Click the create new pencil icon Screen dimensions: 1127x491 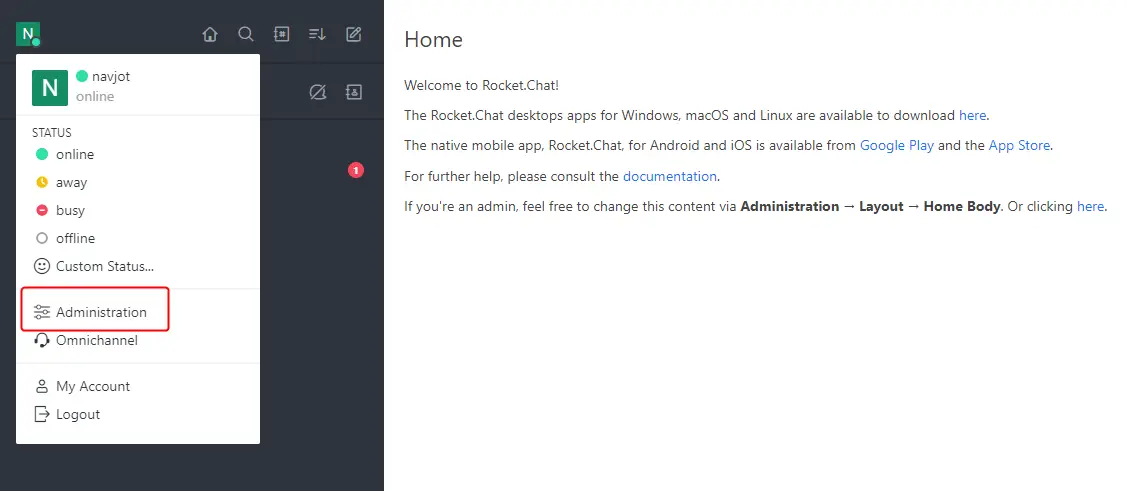(354, 34)
